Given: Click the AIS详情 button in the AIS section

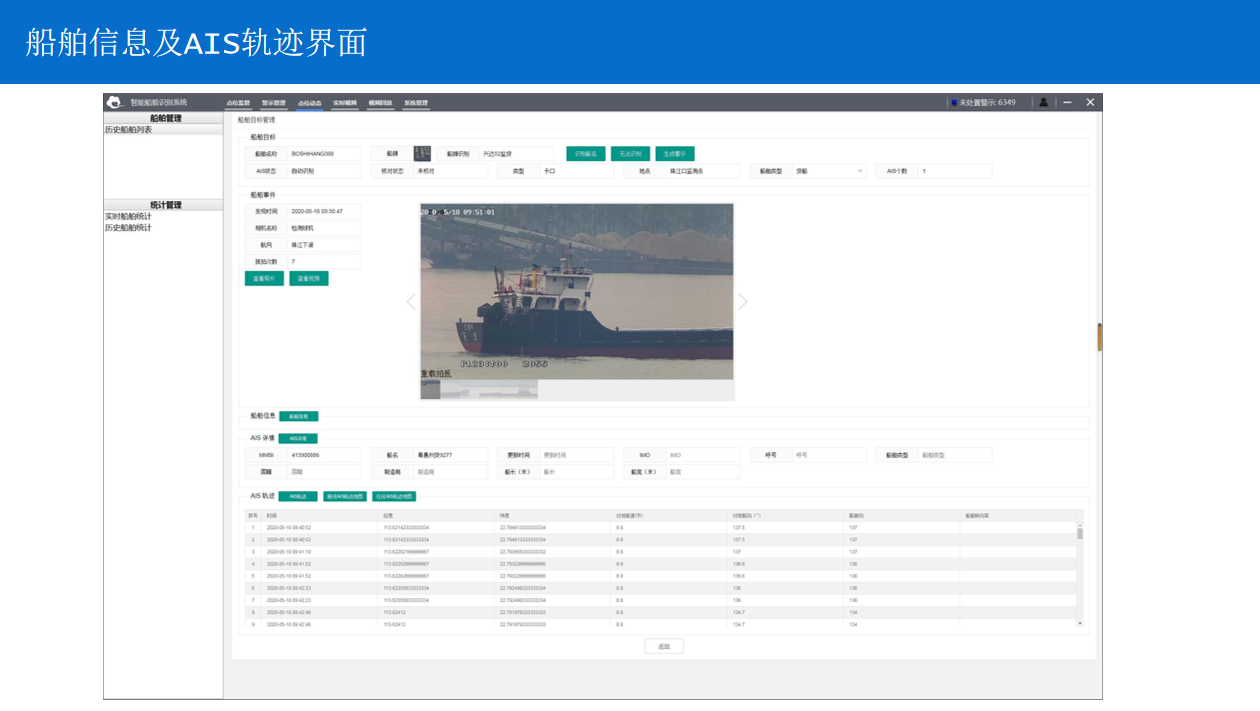Looking at the screenshot, I should (298, 439).
